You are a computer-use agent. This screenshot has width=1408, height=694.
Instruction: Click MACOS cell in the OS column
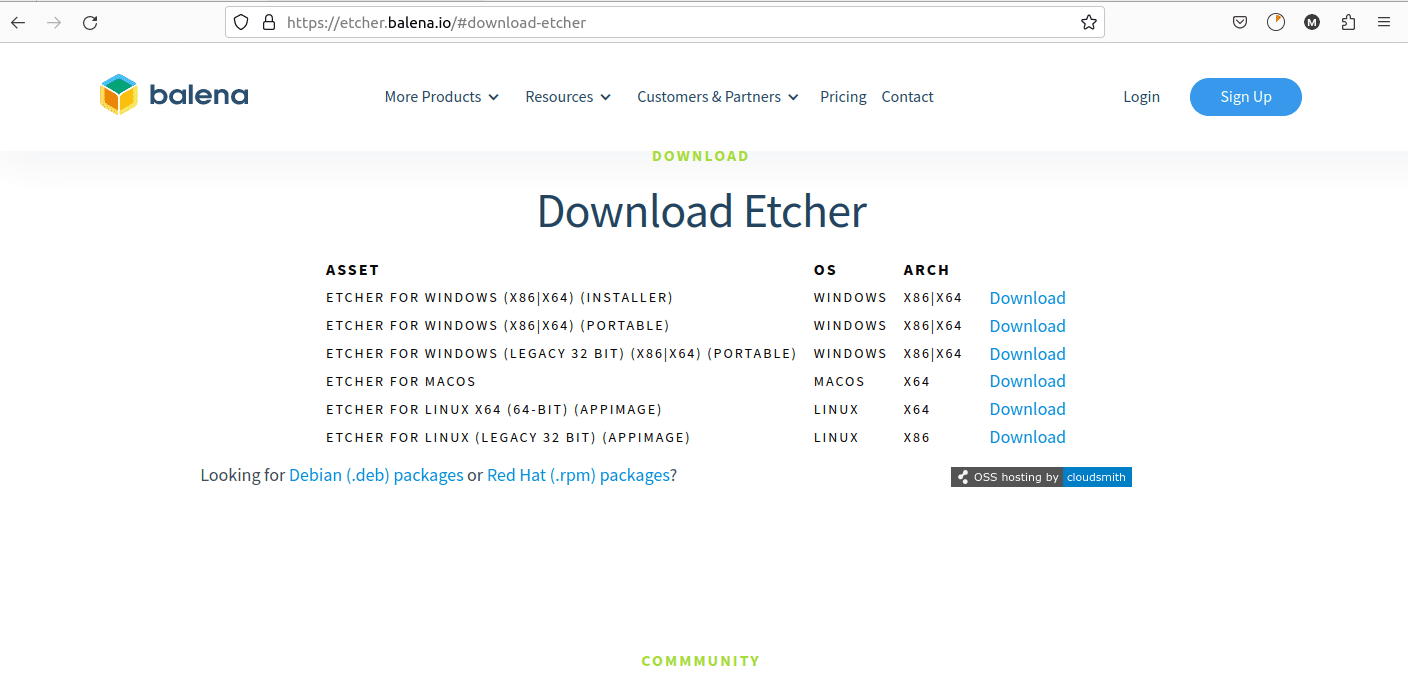click(839, 382)
